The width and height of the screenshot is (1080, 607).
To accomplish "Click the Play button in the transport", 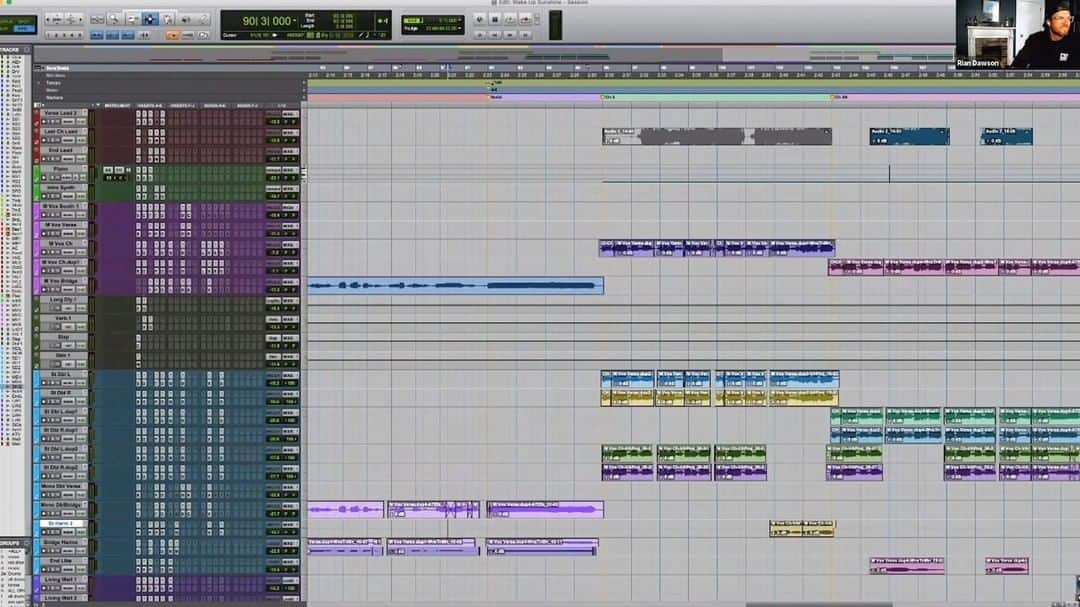I will pos(510,20).
